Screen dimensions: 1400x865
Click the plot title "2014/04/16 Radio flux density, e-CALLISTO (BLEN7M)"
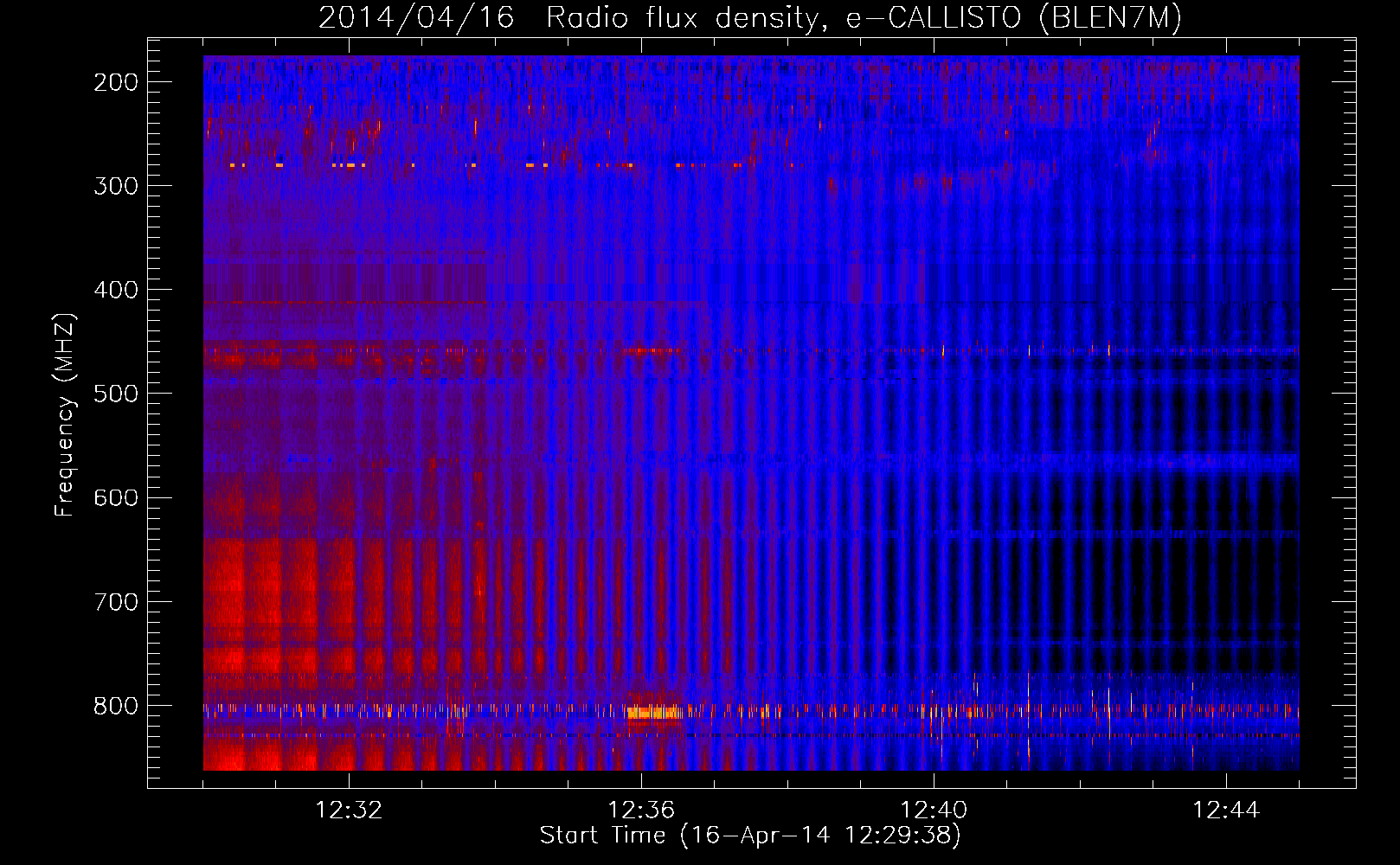[750, 17]
